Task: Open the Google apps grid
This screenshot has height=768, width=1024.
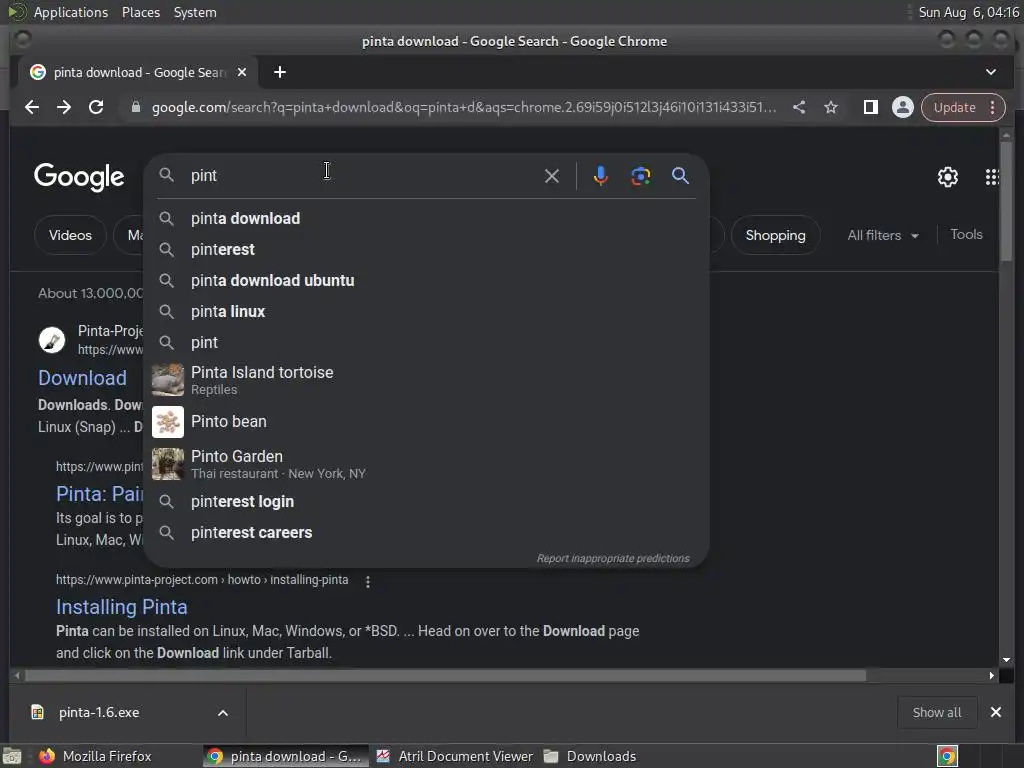Action: [x=991, y=177]
